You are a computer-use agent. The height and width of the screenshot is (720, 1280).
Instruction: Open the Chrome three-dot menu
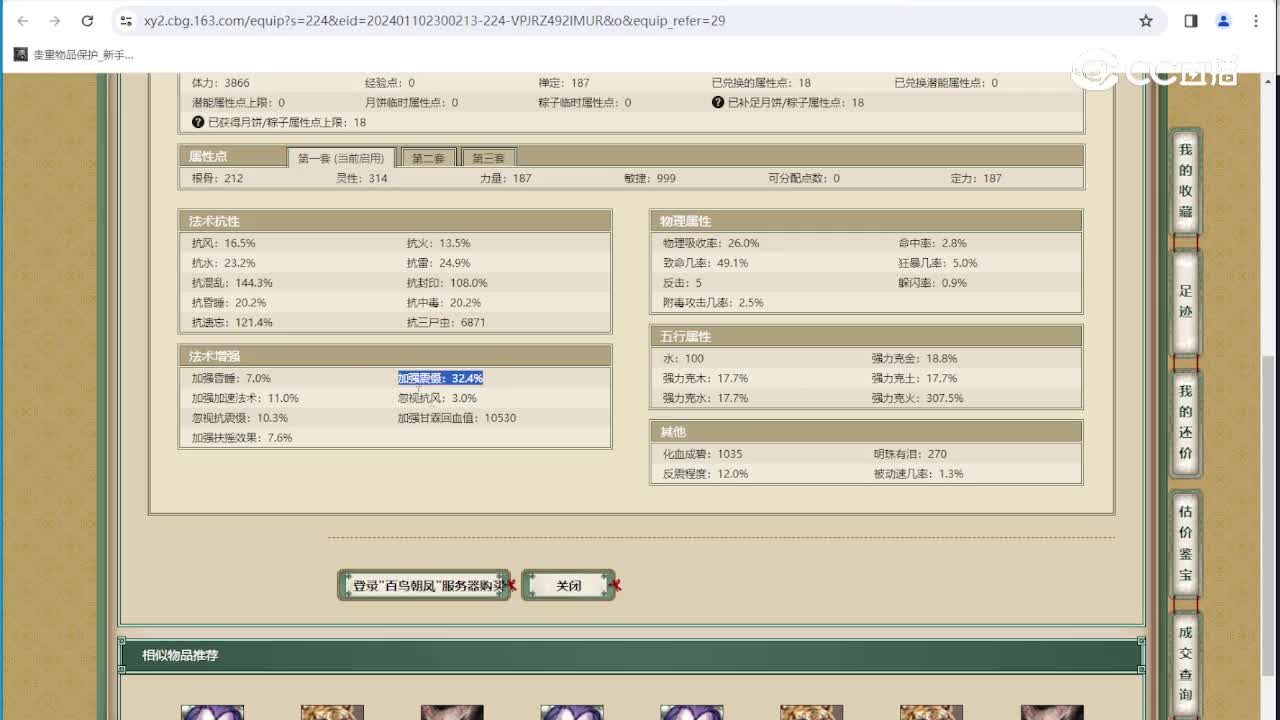point(1256,20)
